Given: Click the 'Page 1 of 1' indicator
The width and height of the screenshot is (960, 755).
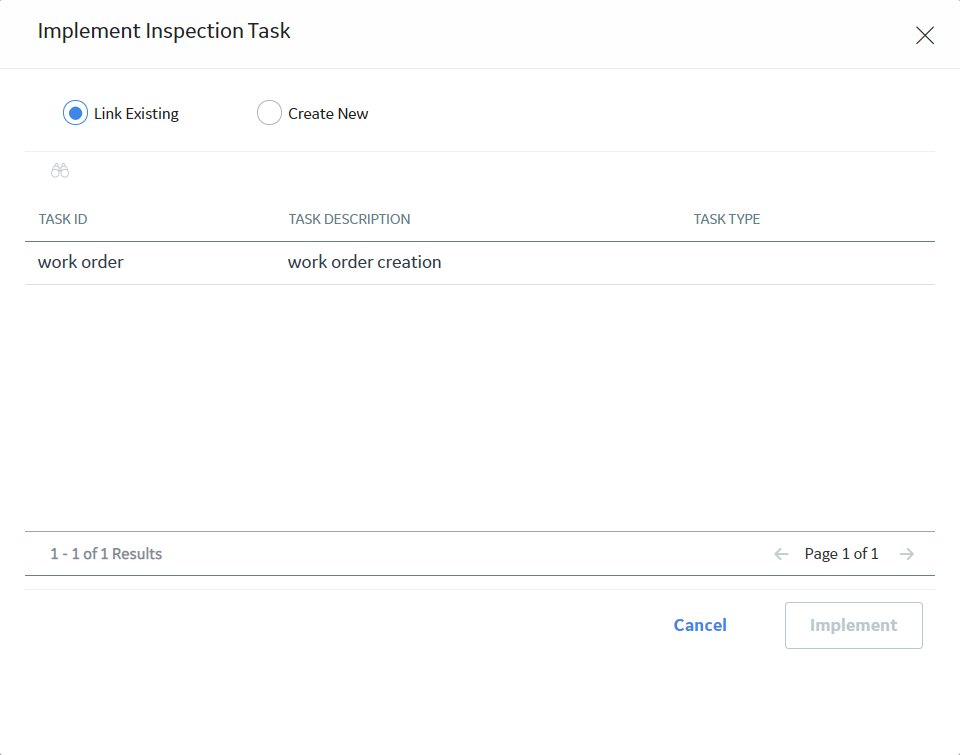Looking at the screenshot, I should coord(841,554).
